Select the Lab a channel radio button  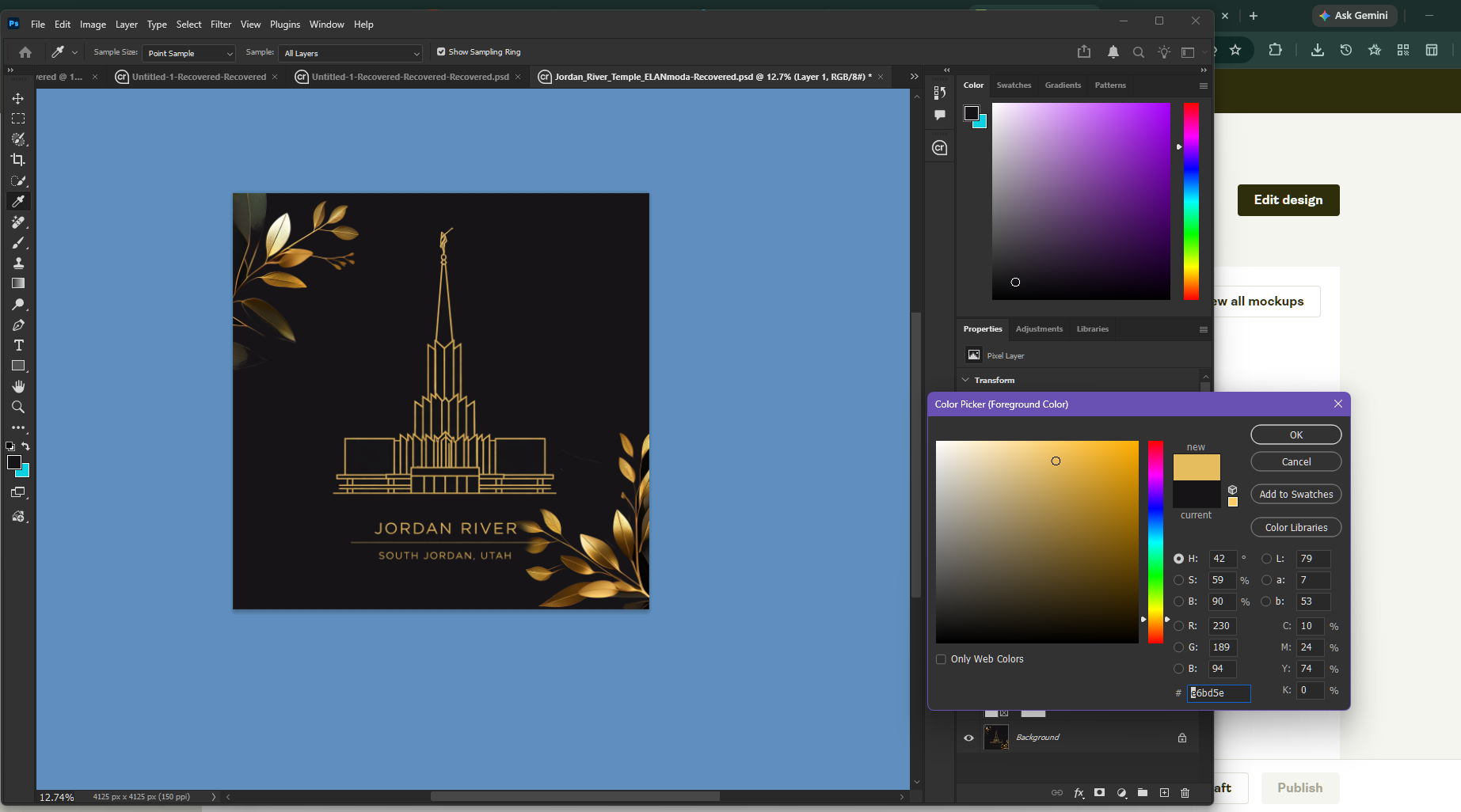[x=1266, y=580]
